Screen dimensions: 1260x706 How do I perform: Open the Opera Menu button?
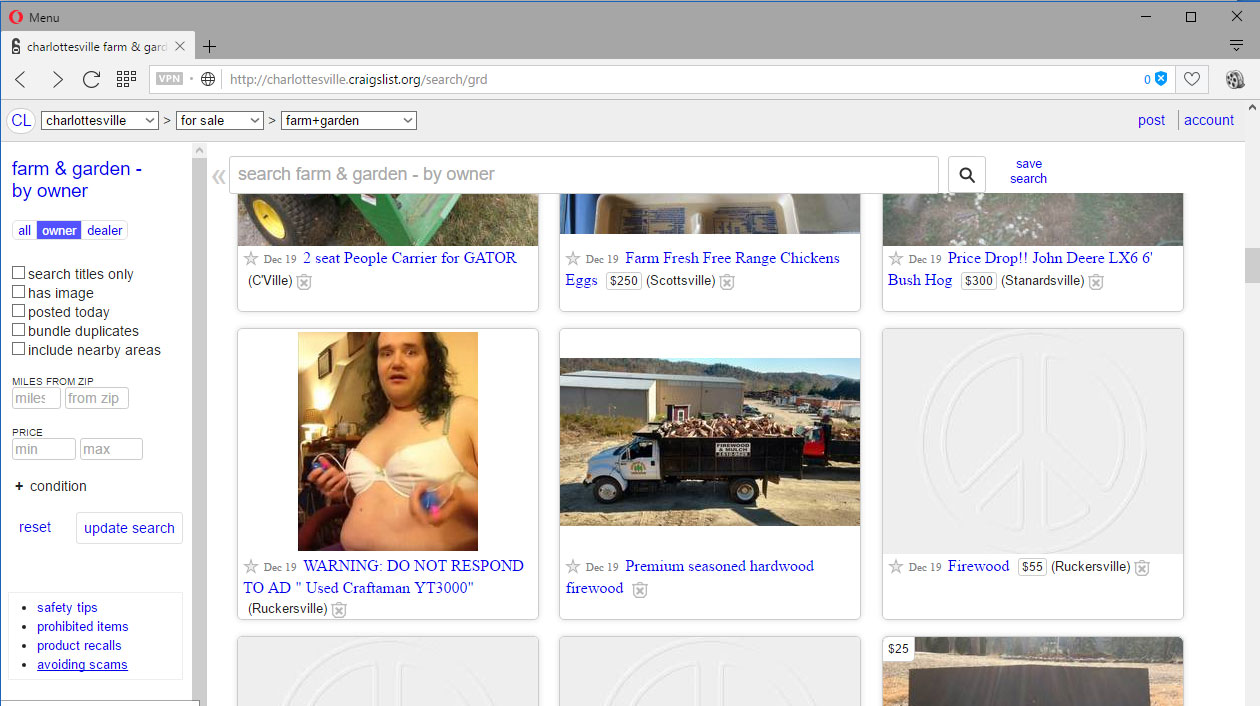pyautogui.click(x=34, y=17)
